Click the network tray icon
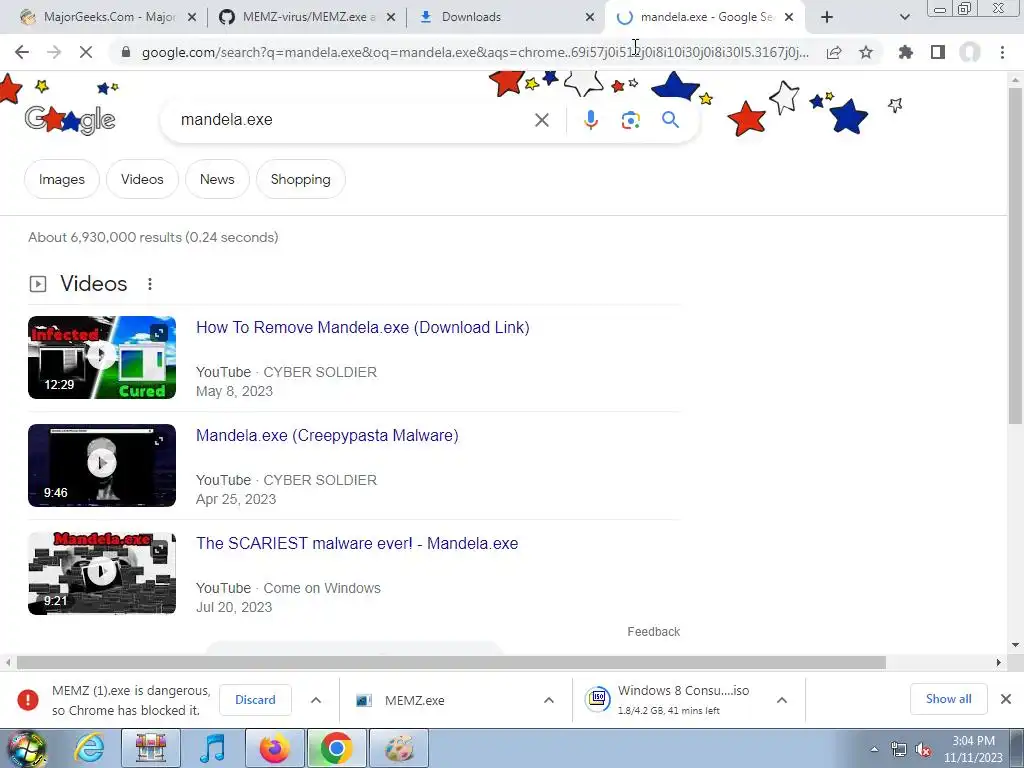The image size is (1024, 768). click(899, 750)
